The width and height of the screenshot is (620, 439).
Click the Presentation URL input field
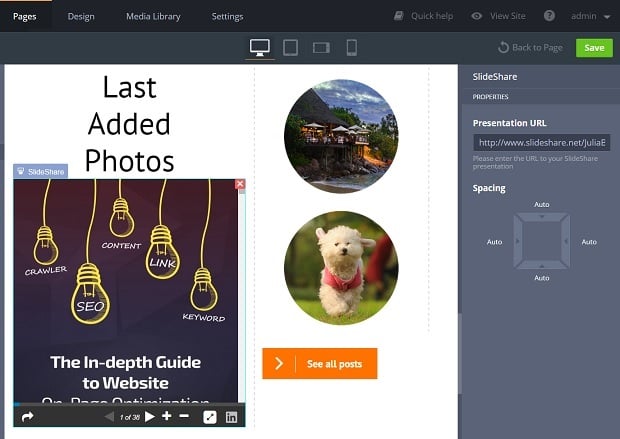point(541,143)
